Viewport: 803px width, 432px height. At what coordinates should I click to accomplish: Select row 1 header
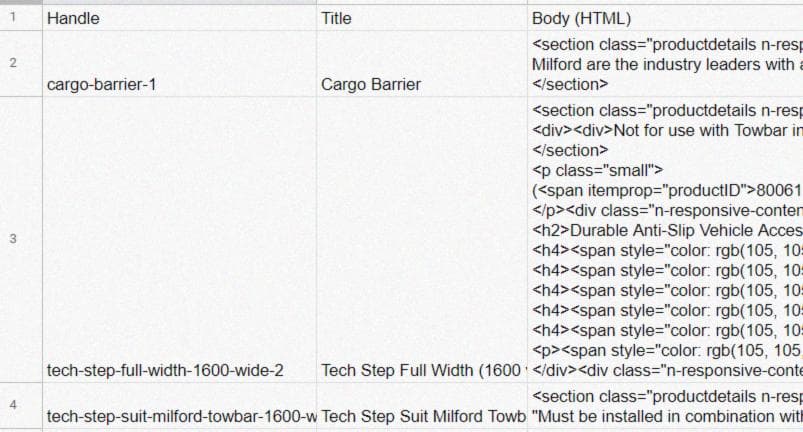tap(14, 18)
